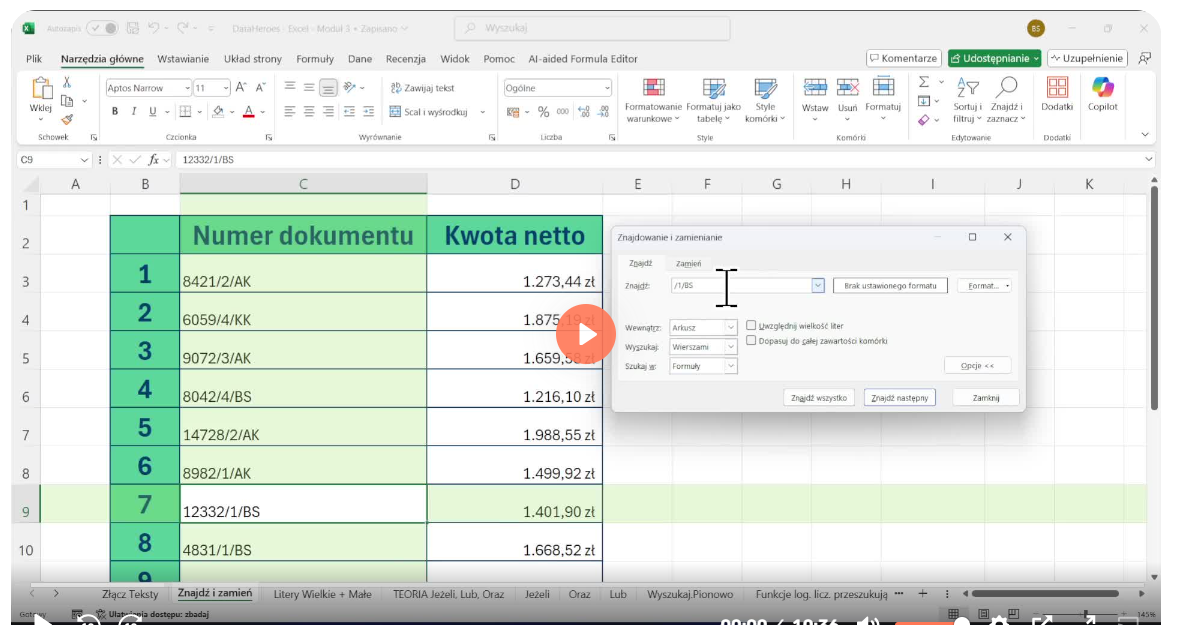This screenshot has height=625, width=1194.
Task: Click the Fill color bucket icon
Action: click(x=219, y=112)
